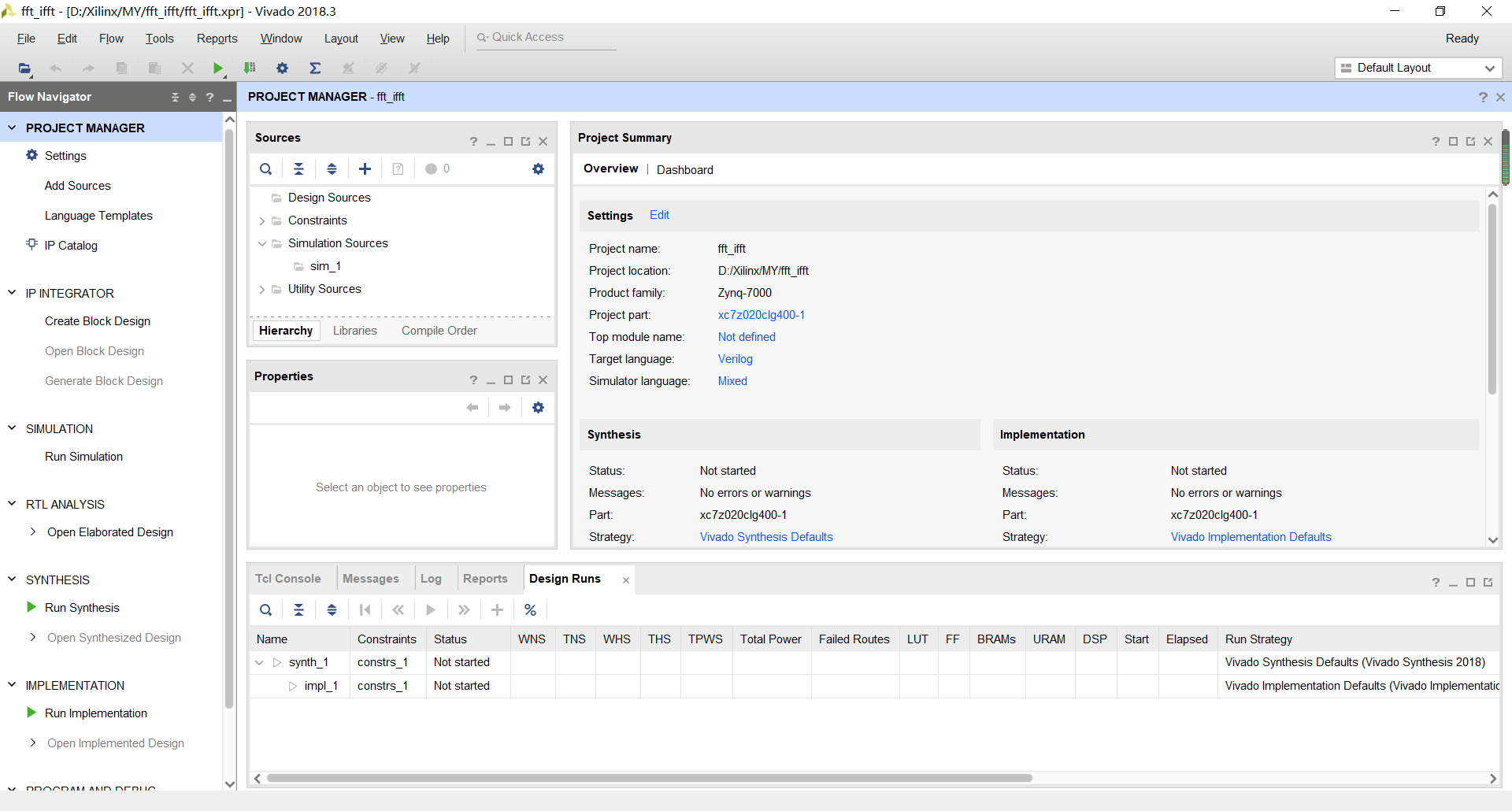
Task: Click Run Implementation in Flow Navigator
Action: [96, 713]
